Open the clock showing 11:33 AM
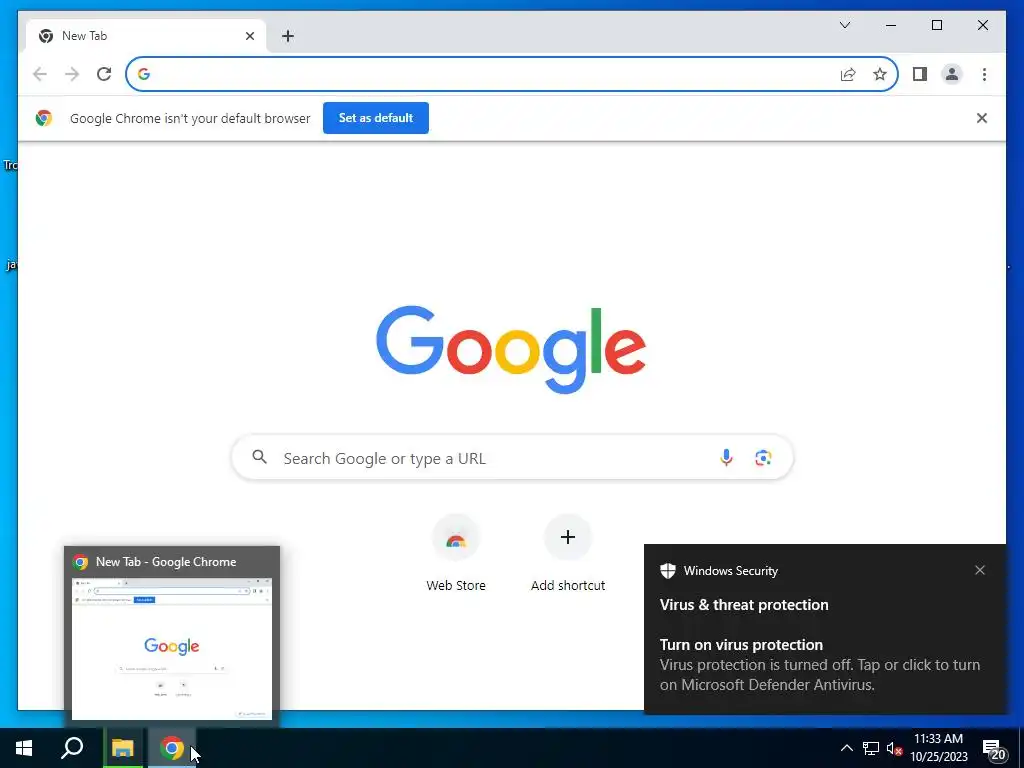 (938, 748)
